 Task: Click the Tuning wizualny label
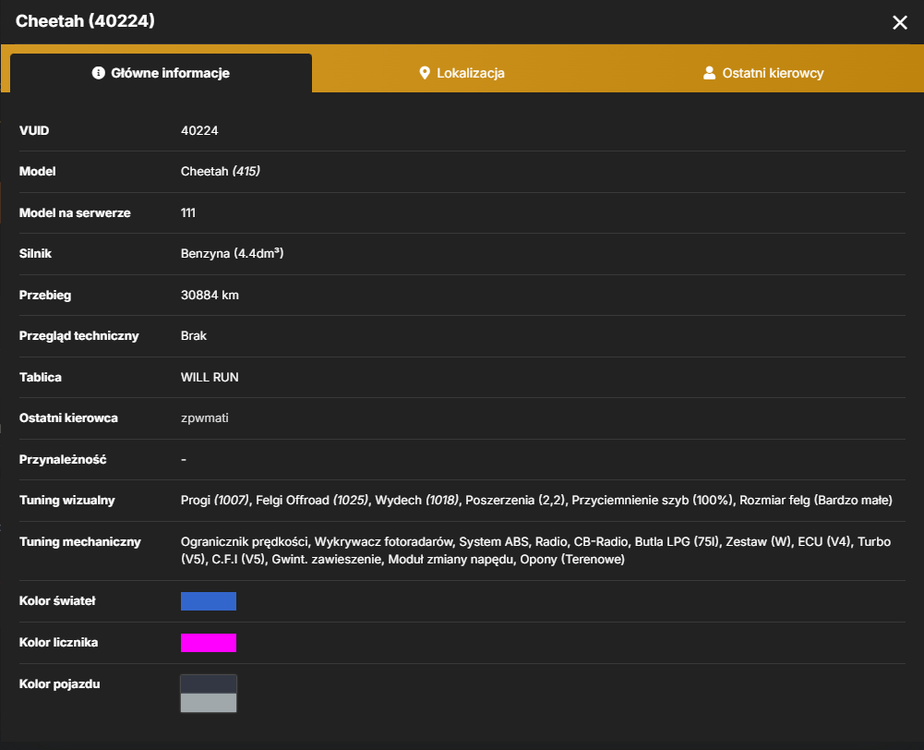click(x=67, y=500)
